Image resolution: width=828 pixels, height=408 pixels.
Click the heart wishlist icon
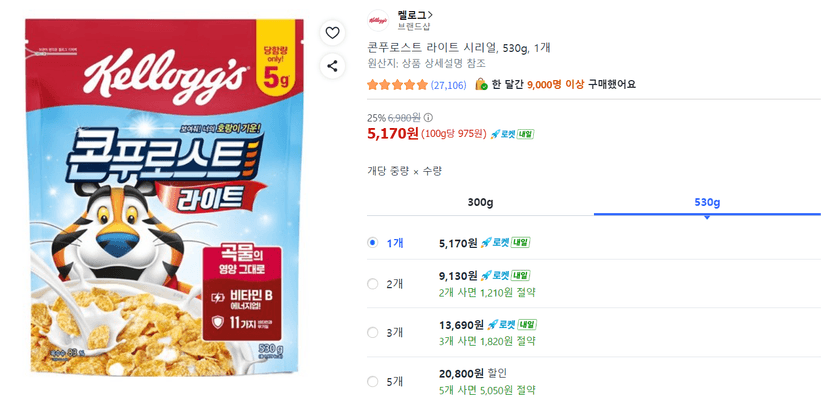tap(332, 33)
